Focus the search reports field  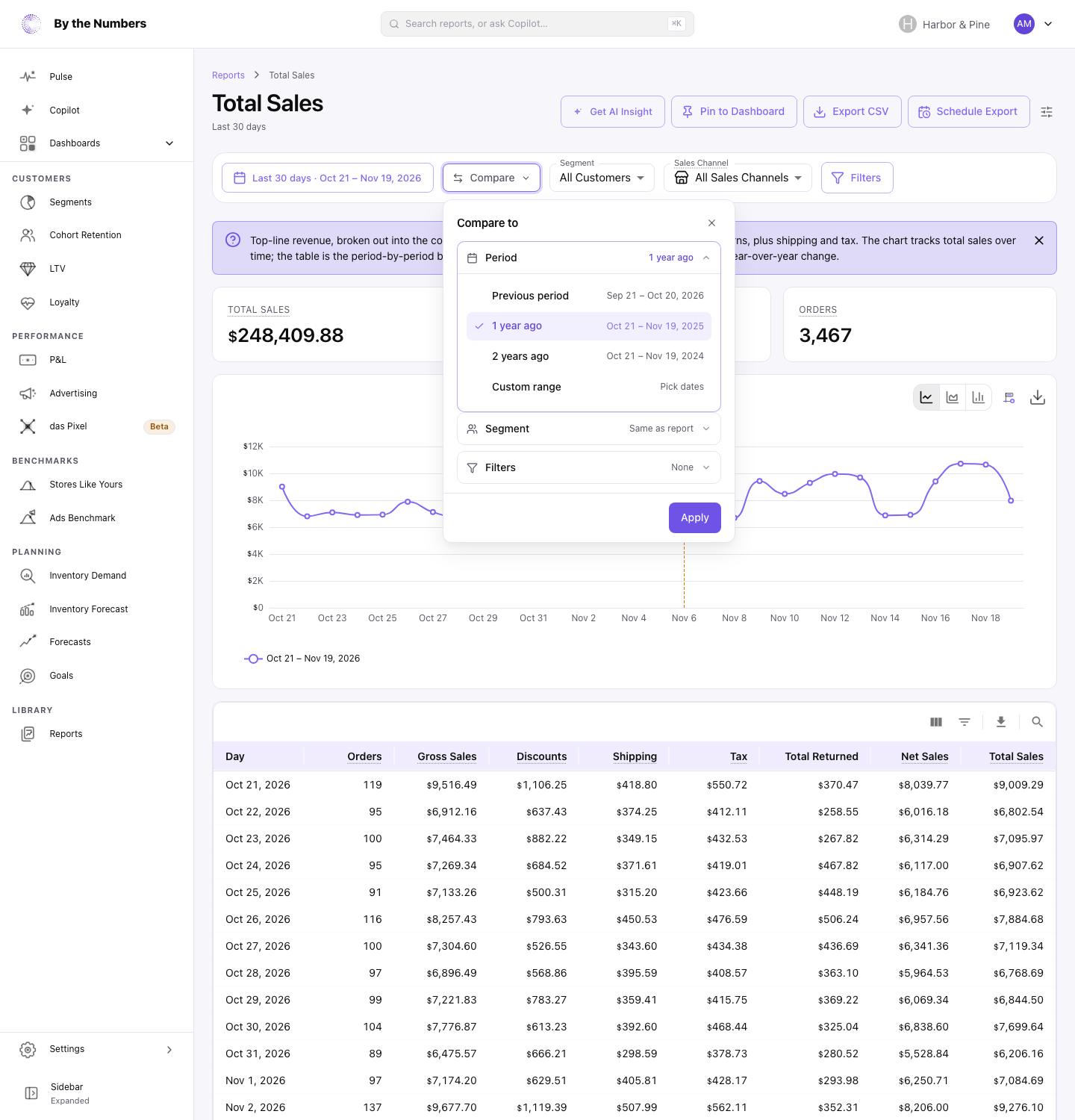coord(537,24)
